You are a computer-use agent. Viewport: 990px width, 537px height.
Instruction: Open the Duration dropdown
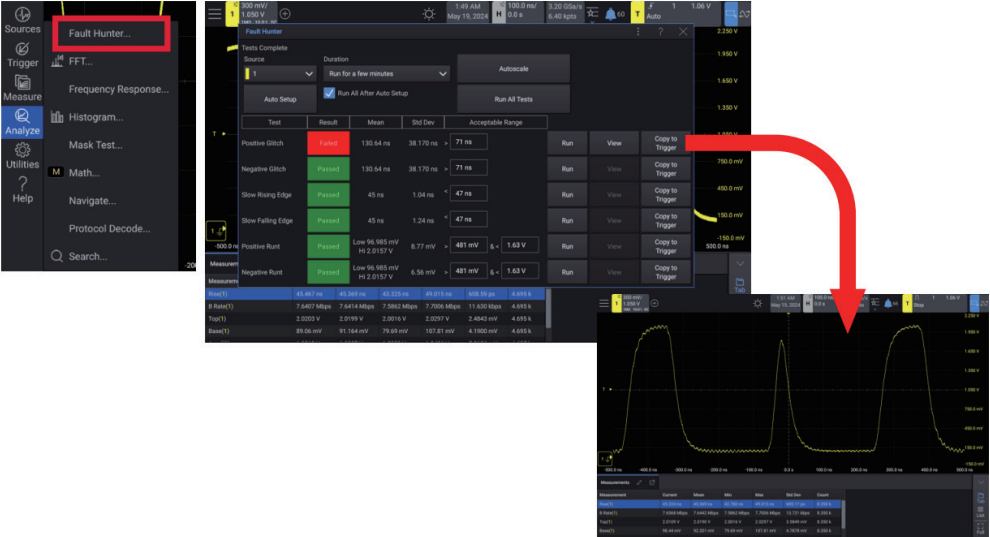pos(386,73)
